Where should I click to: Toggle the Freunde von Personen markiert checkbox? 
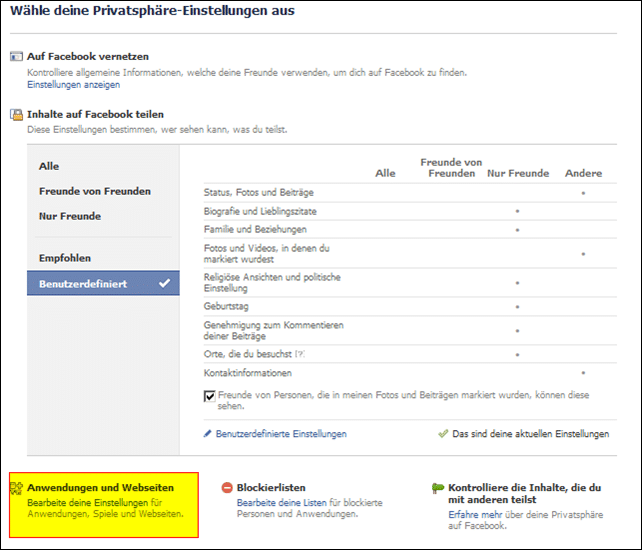[x=209, y=396]
